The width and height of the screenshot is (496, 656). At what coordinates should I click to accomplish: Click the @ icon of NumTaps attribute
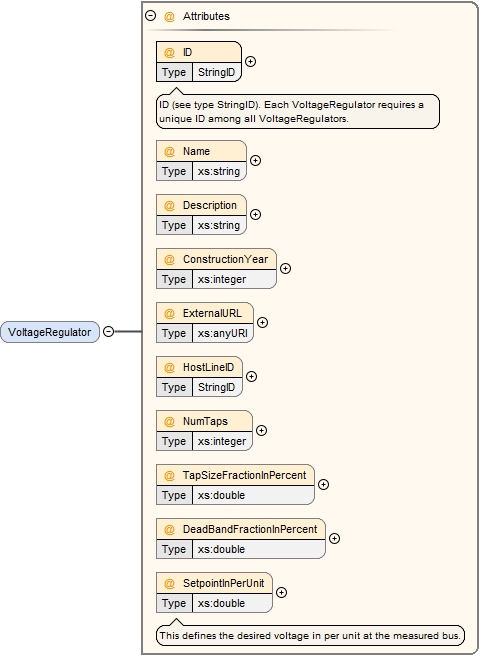click(x=169, y=422)
